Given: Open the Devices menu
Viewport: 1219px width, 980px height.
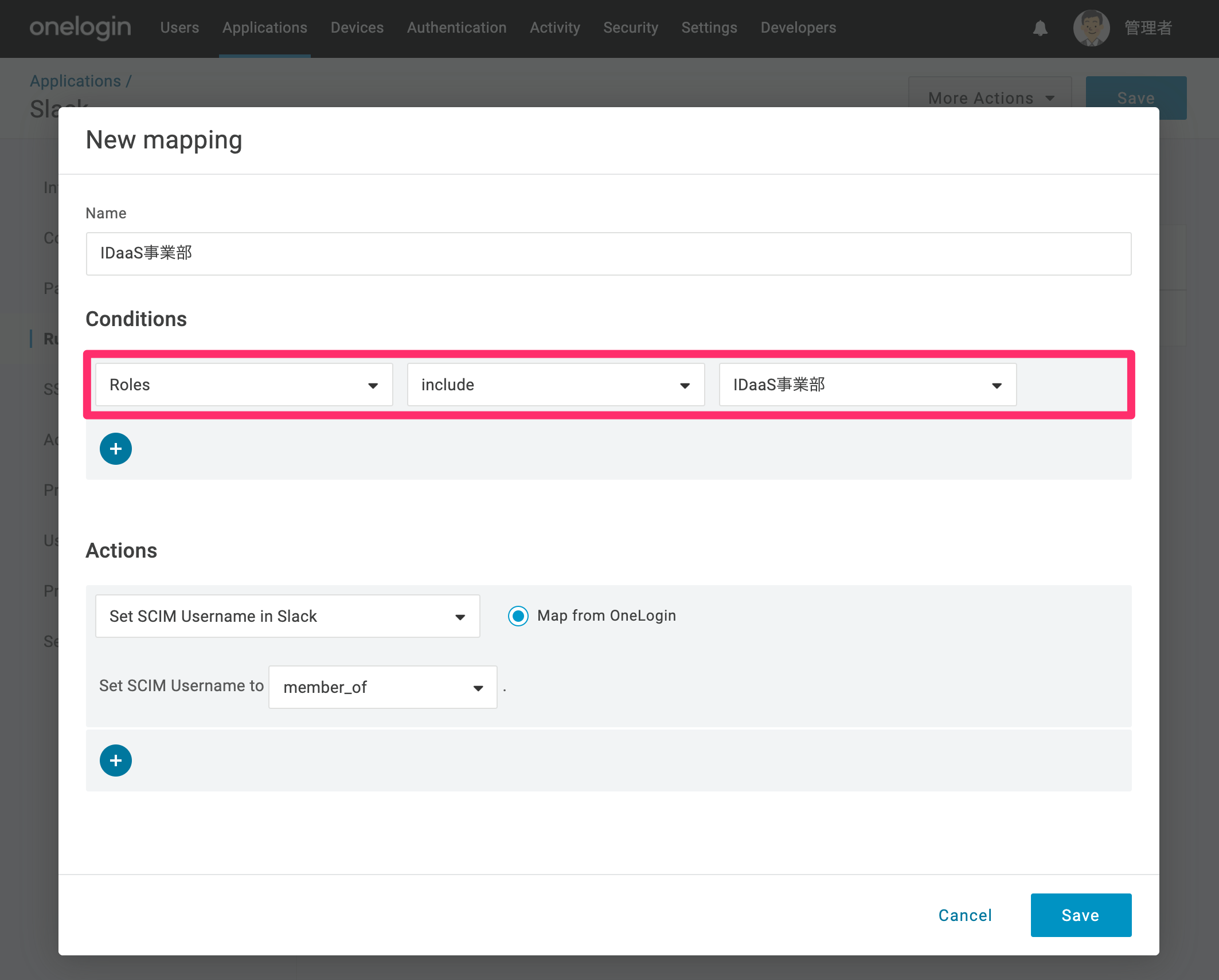Looking at the screenshot, I should coord(357,28).
